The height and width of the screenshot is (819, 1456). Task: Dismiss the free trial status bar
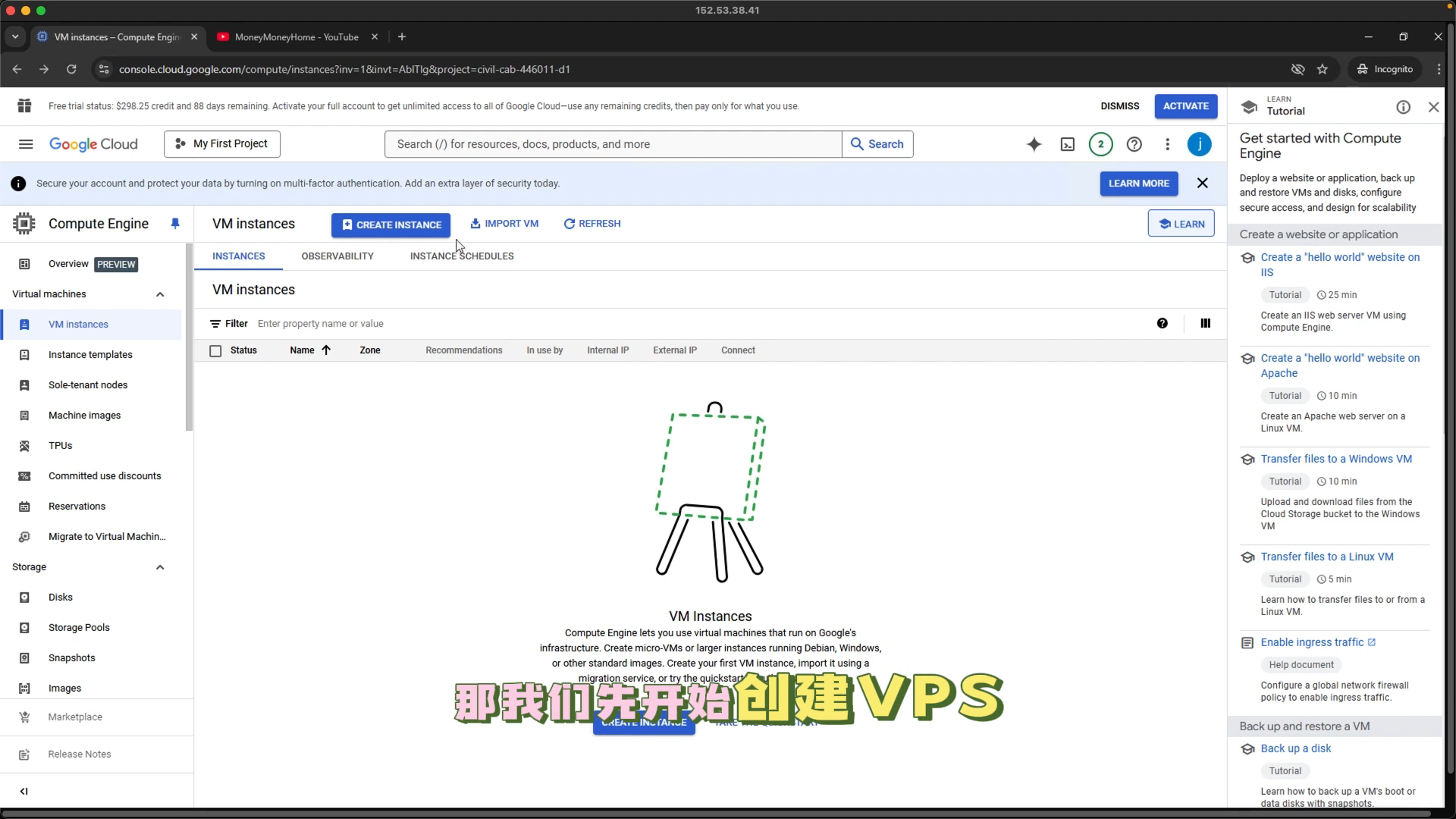tap(1120, 106)
